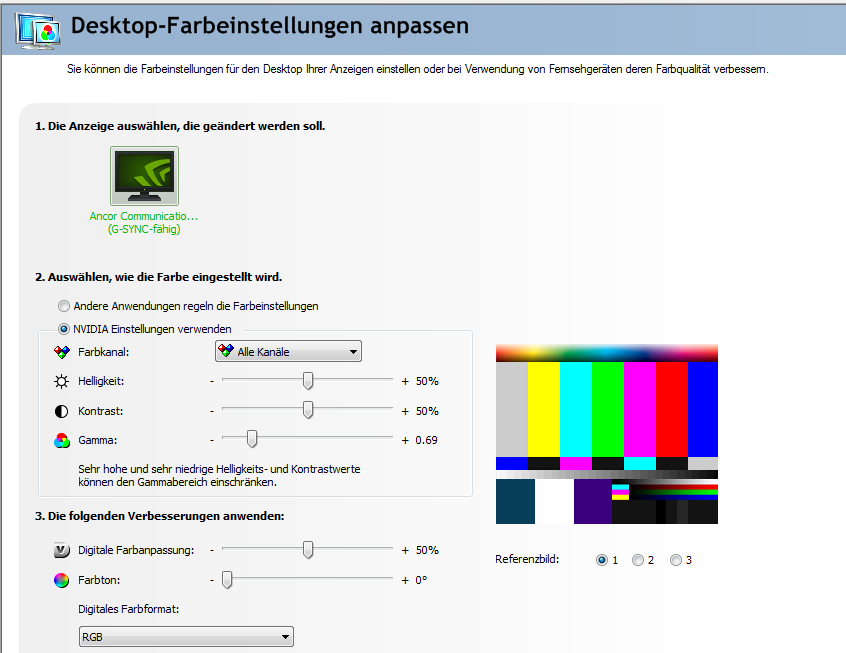The image size is (846, 653).
Task: Choose Referenzbild option 1
Action: pyautogui.click(x=602, y=560)
